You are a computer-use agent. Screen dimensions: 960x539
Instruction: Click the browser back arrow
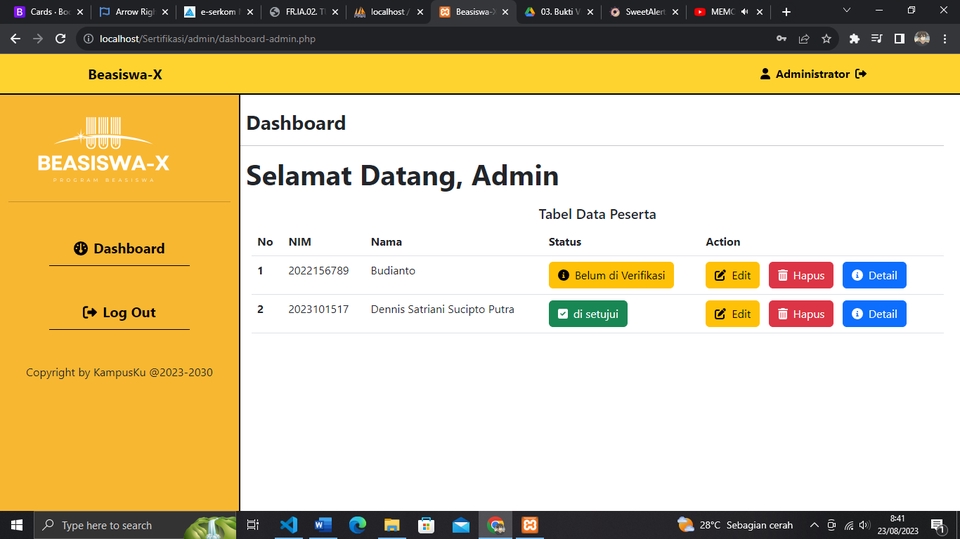pyautogui.click(x=15, y=39)
